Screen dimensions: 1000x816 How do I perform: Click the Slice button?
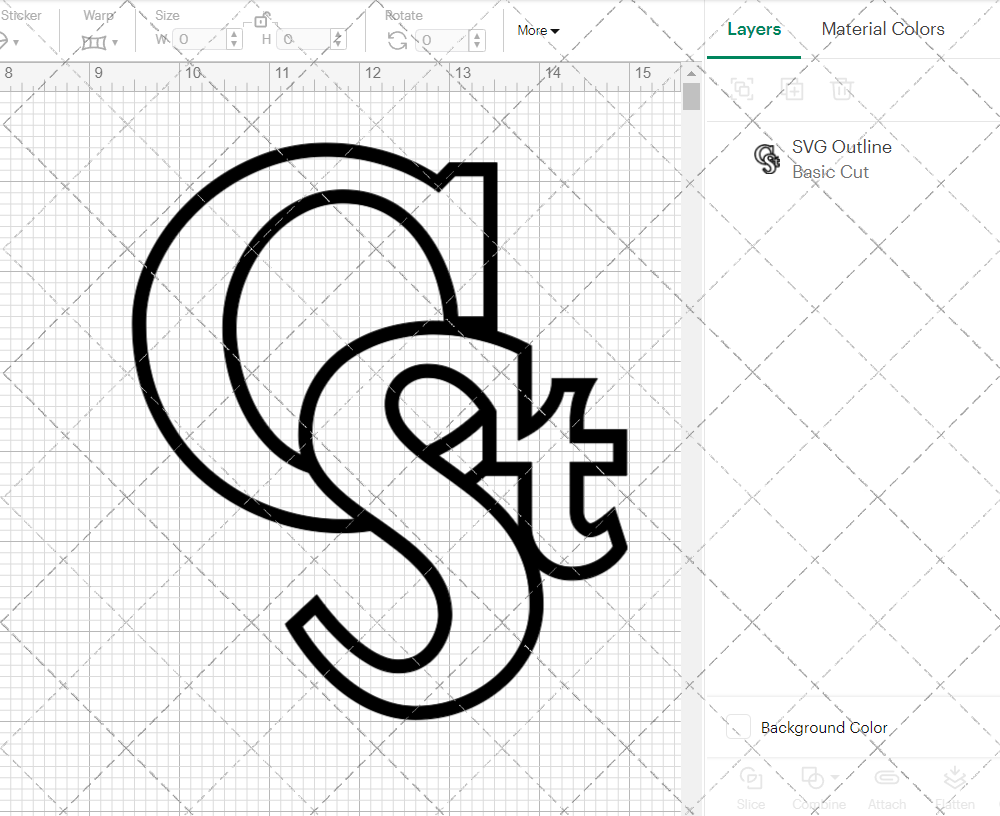751,789
